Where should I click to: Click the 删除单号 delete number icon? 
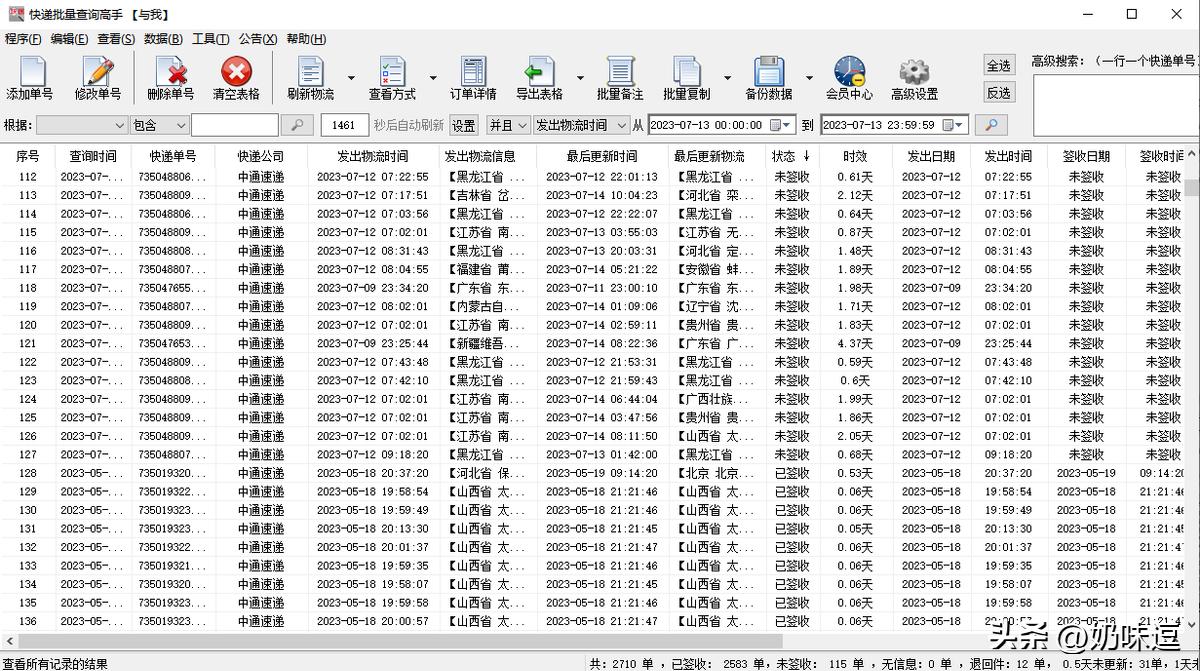coord(171,72)
